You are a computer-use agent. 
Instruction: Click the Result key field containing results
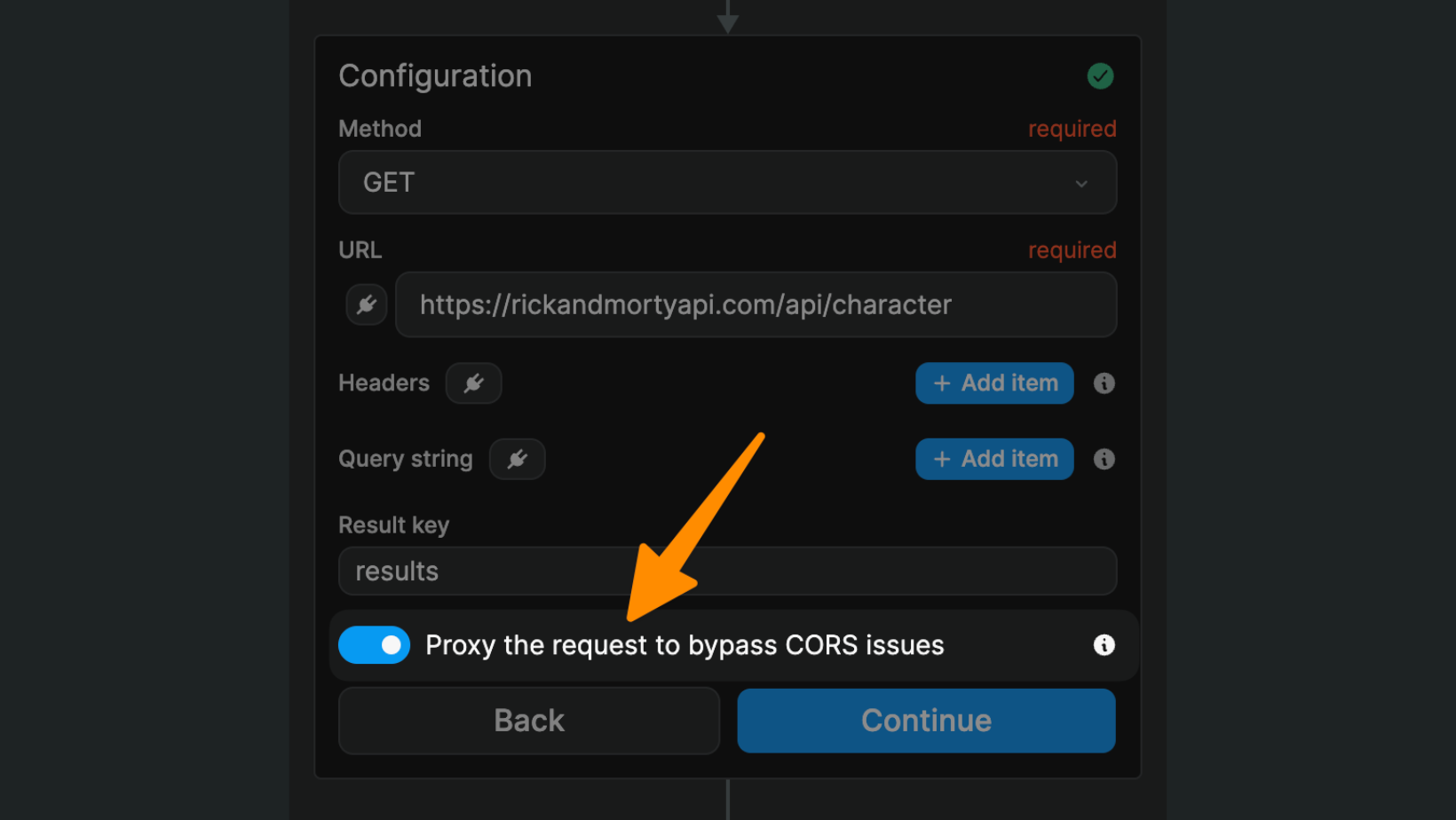point(726,571)
